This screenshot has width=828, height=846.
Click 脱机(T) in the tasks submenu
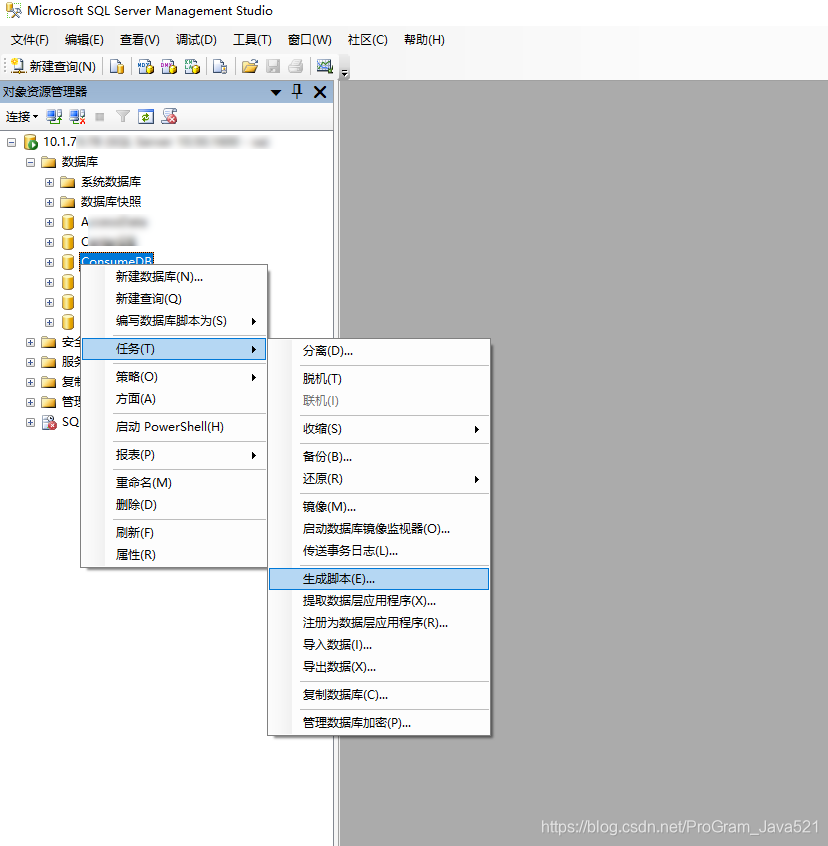tap(379, 379)
